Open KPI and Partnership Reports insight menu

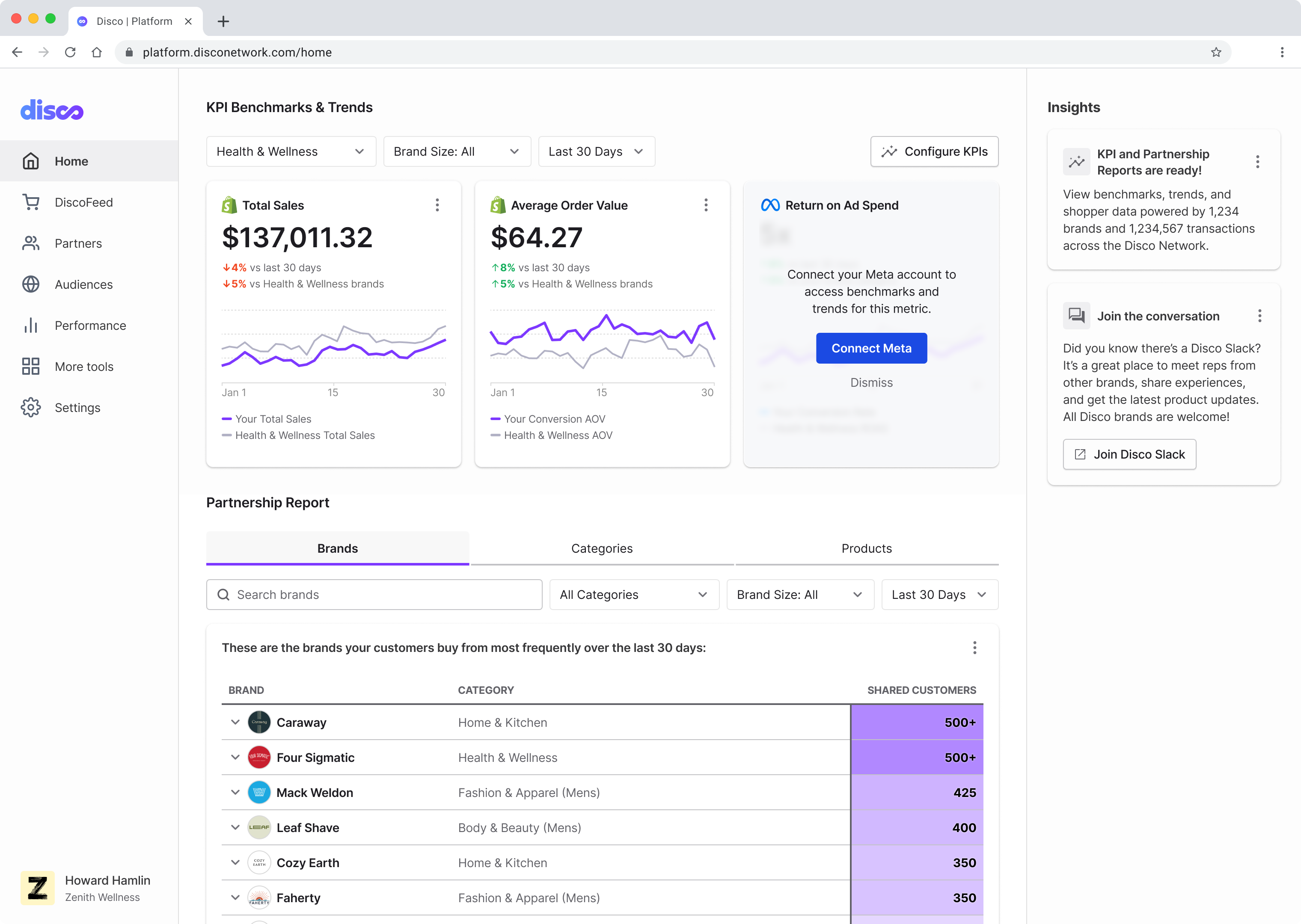[1258, 162]
